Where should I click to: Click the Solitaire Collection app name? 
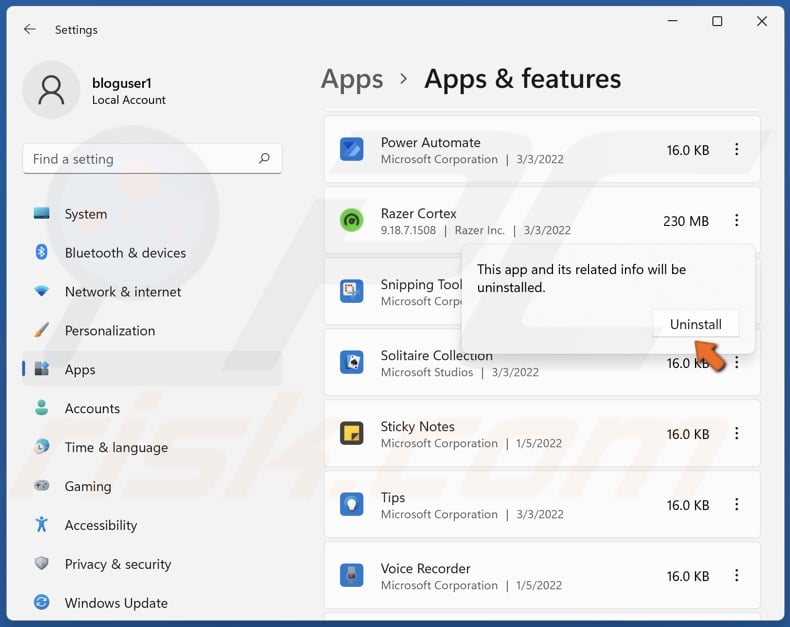[437, 355]
